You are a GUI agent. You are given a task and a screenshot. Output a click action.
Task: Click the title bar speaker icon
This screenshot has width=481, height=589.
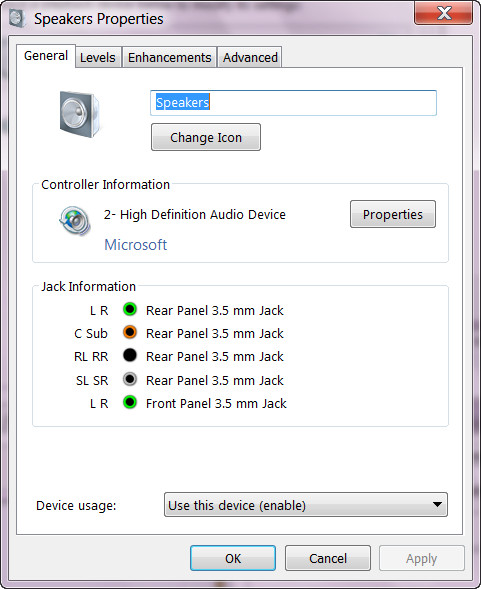pos(17,18)
